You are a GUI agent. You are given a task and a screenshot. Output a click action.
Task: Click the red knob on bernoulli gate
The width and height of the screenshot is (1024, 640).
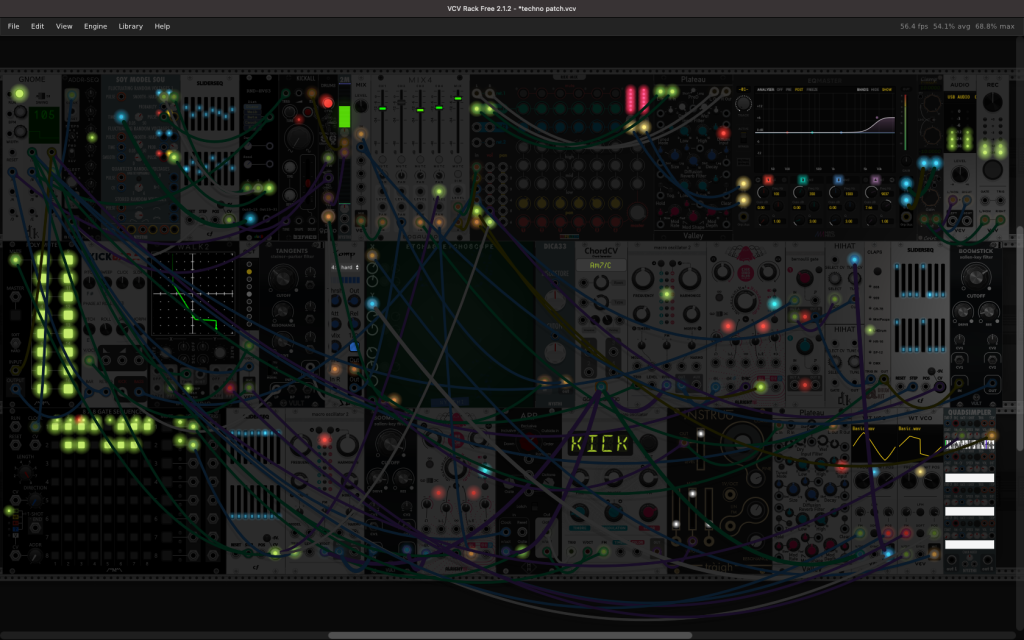(805, 278)
